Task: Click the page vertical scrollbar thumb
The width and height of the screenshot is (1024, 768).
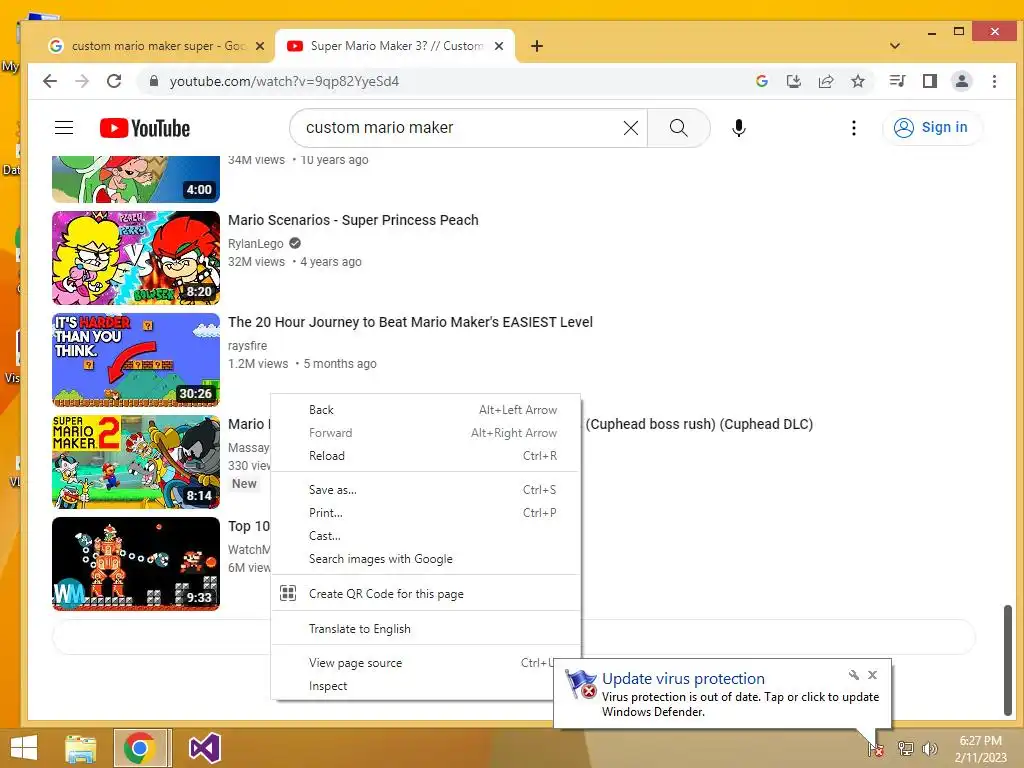Action: click(x=1008, y=660)
